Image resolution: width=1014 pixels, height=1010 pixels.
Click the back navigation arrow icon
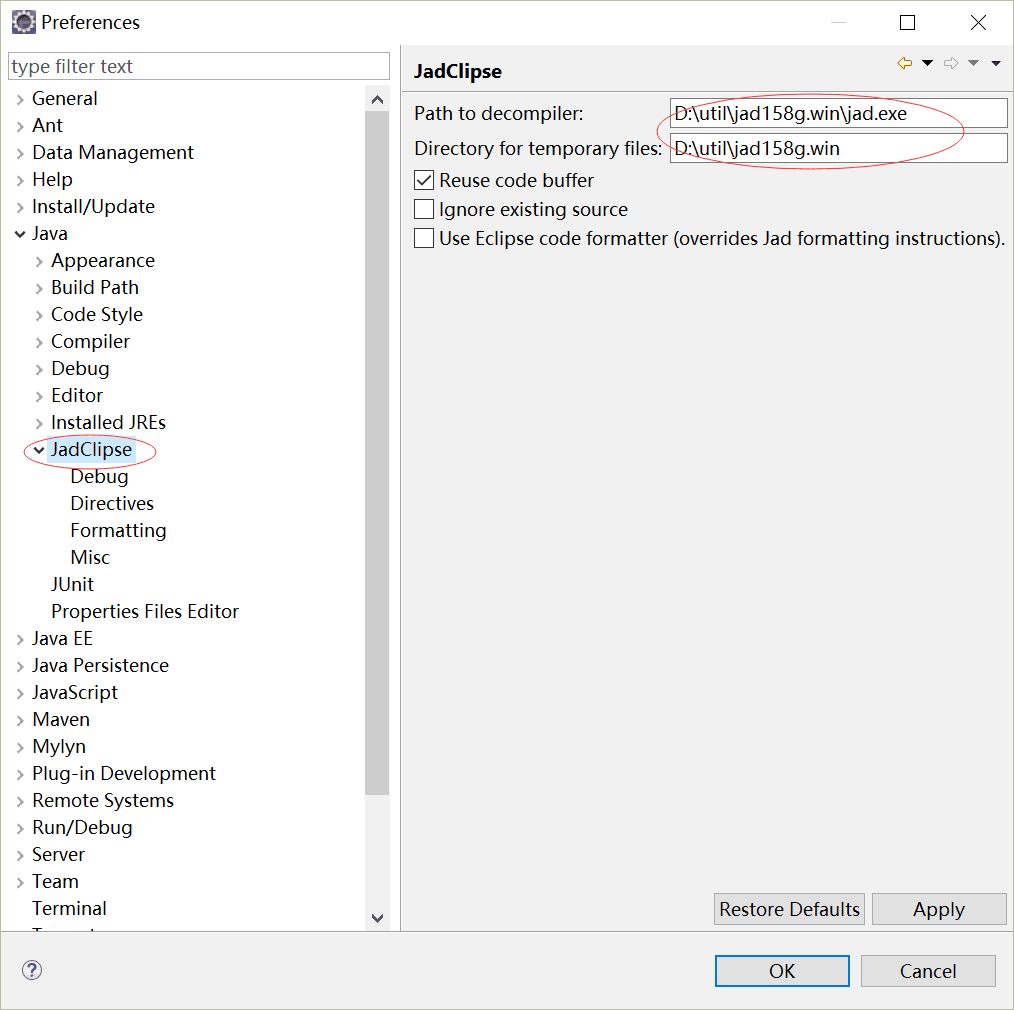(x=905, y=63)
